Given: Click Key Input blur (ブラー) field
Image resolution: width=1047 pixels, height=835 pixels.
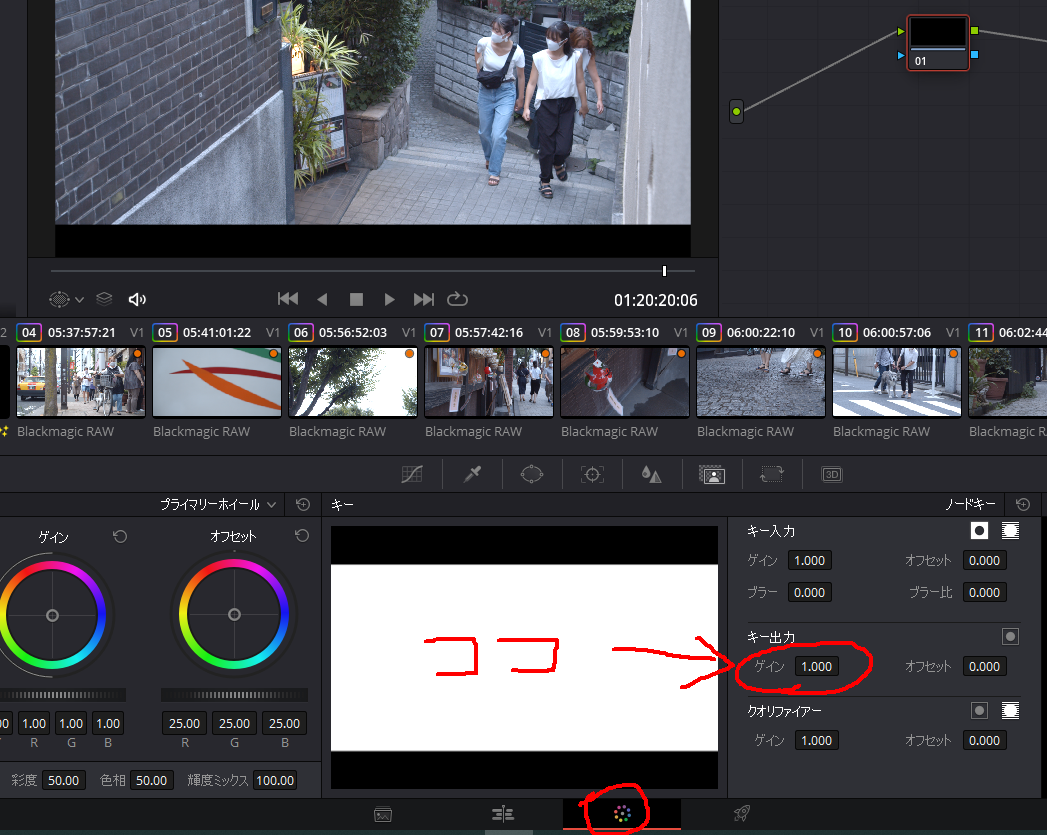Looking at the screenshot, I should coord(809,593).
